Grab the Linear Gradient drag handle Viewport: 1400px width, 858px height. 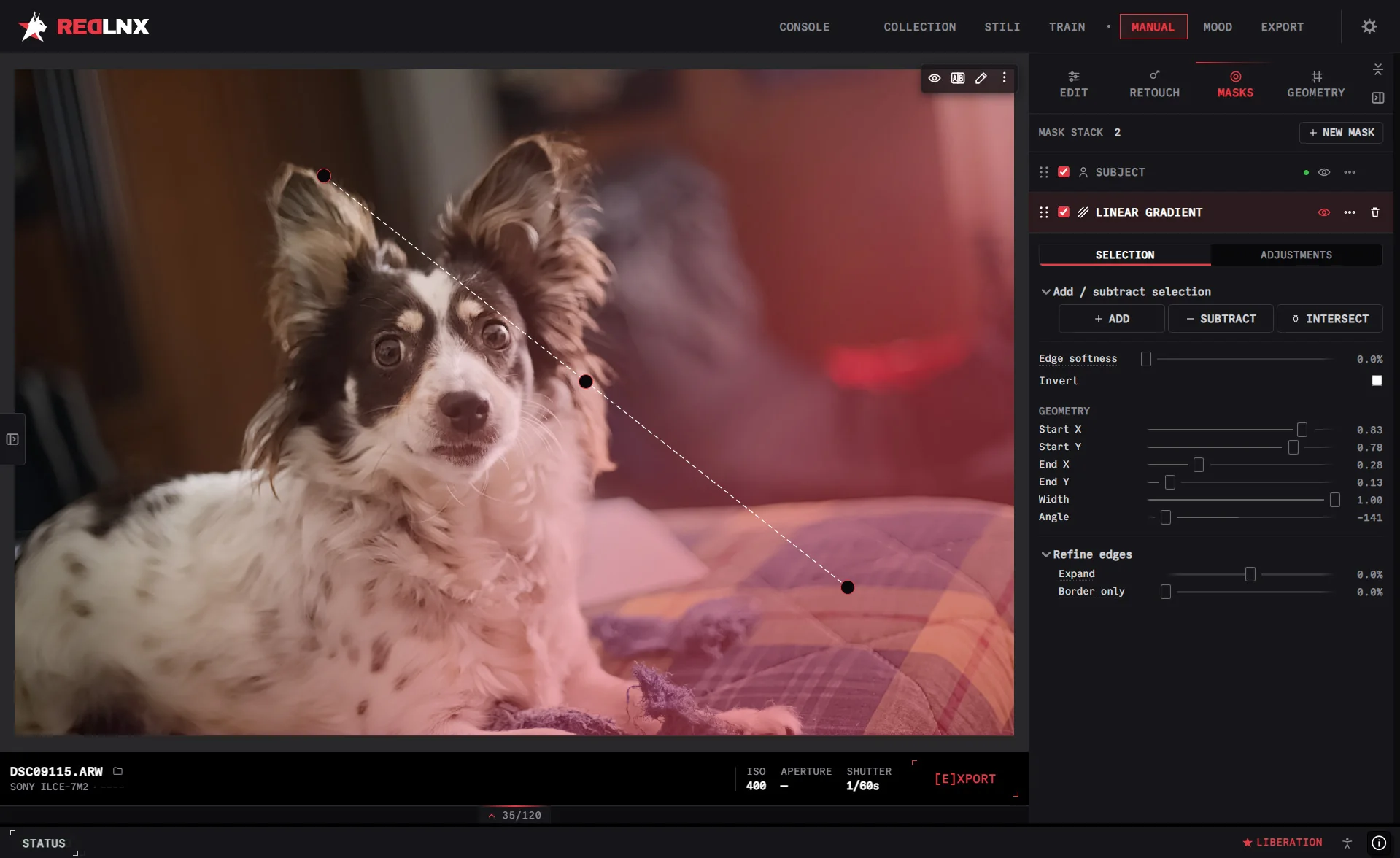point(1044,212)
